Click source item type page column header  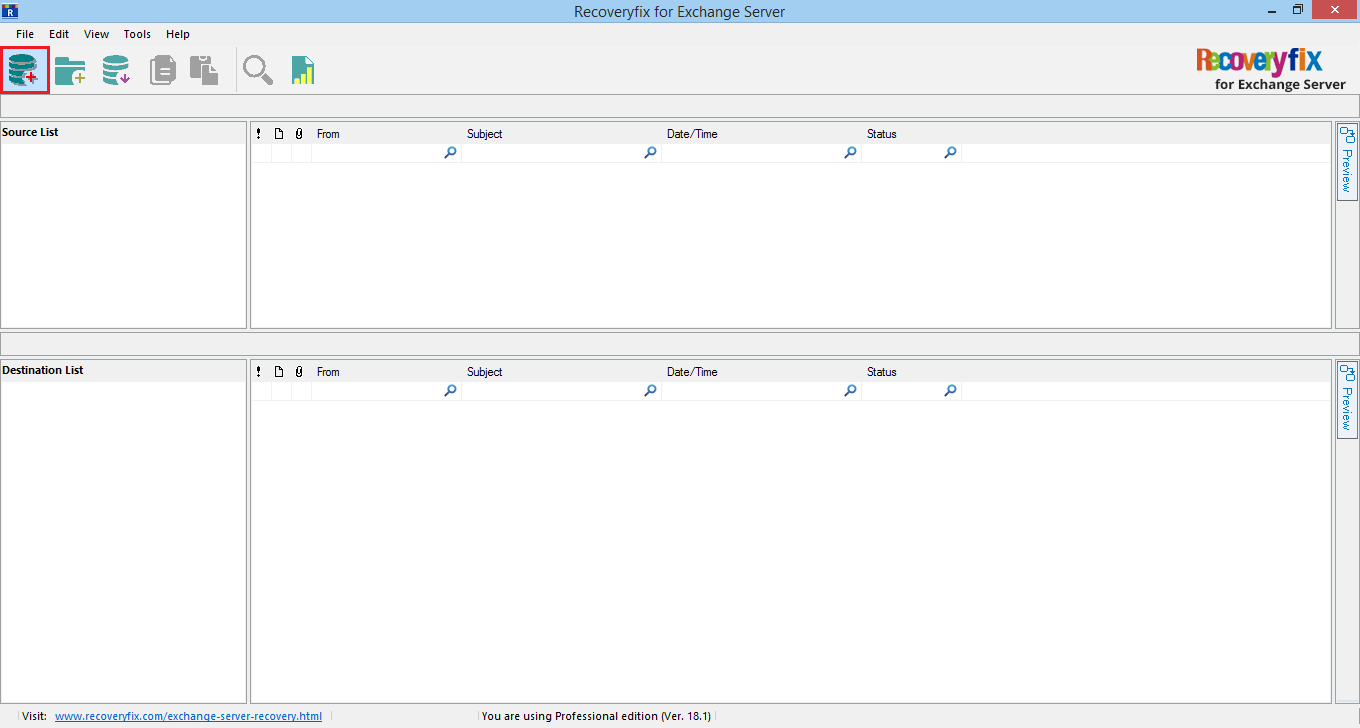(x=279, y=134)
